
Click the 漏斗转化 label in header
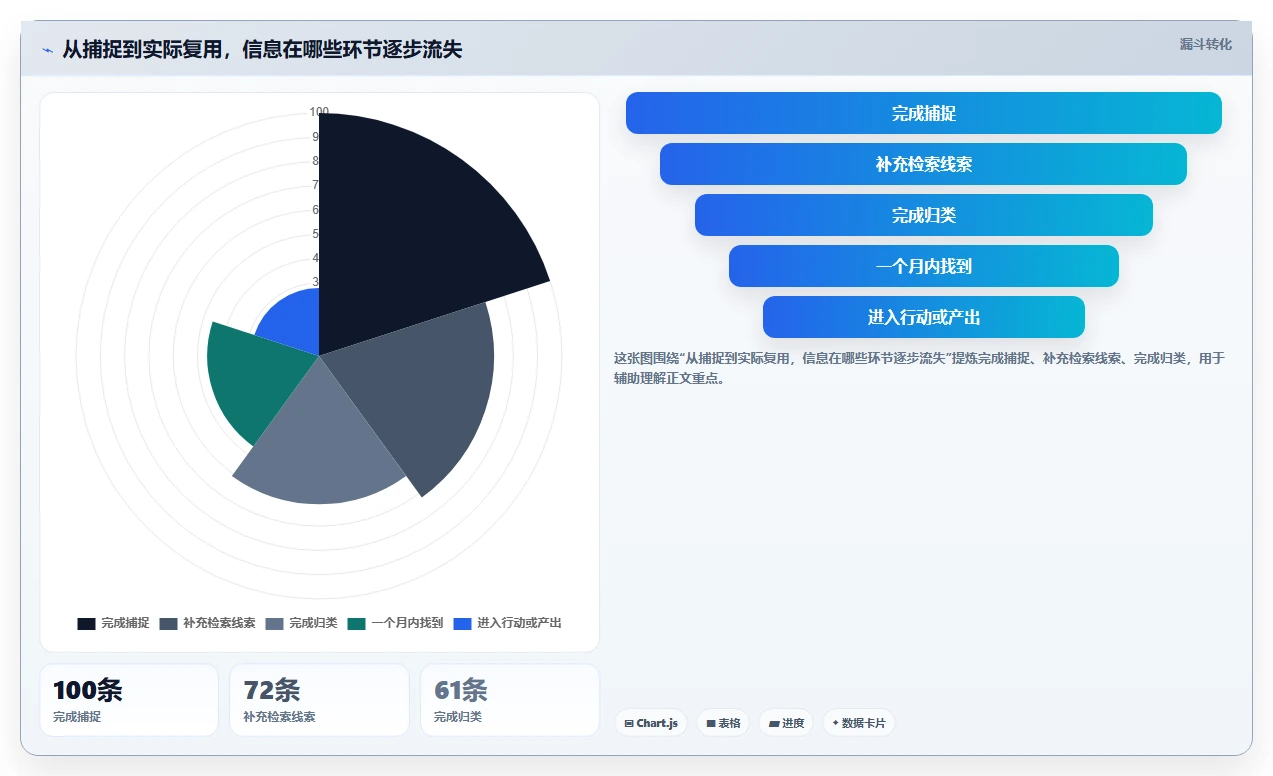click(1205, 44)
